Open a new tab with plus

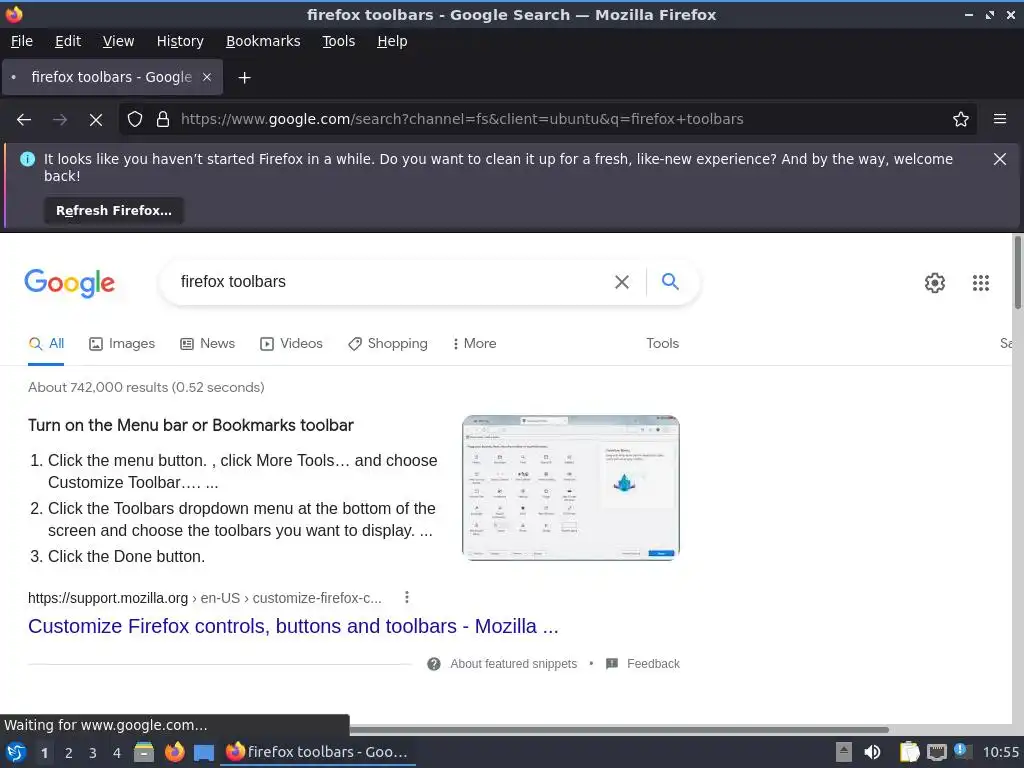coord(244,78)
